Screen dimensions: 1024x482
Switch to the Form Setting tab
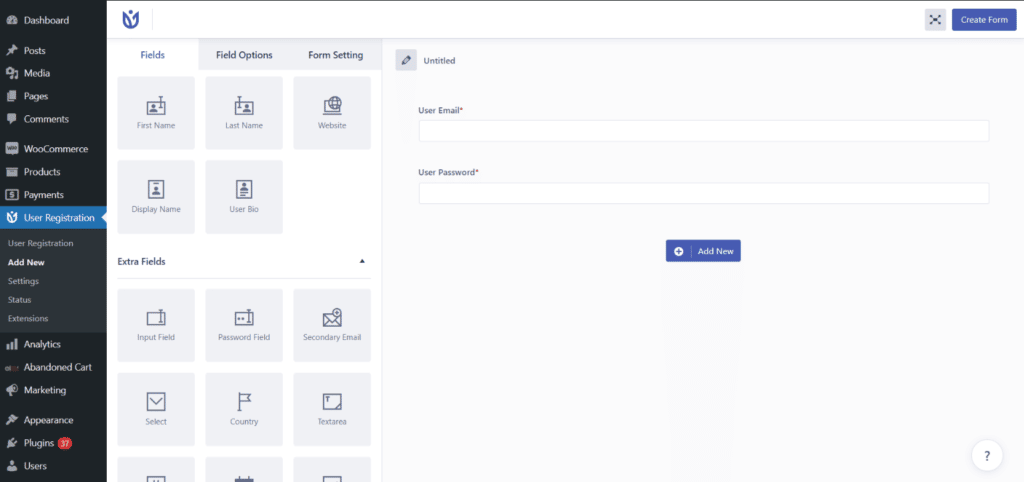click(336, 55)
